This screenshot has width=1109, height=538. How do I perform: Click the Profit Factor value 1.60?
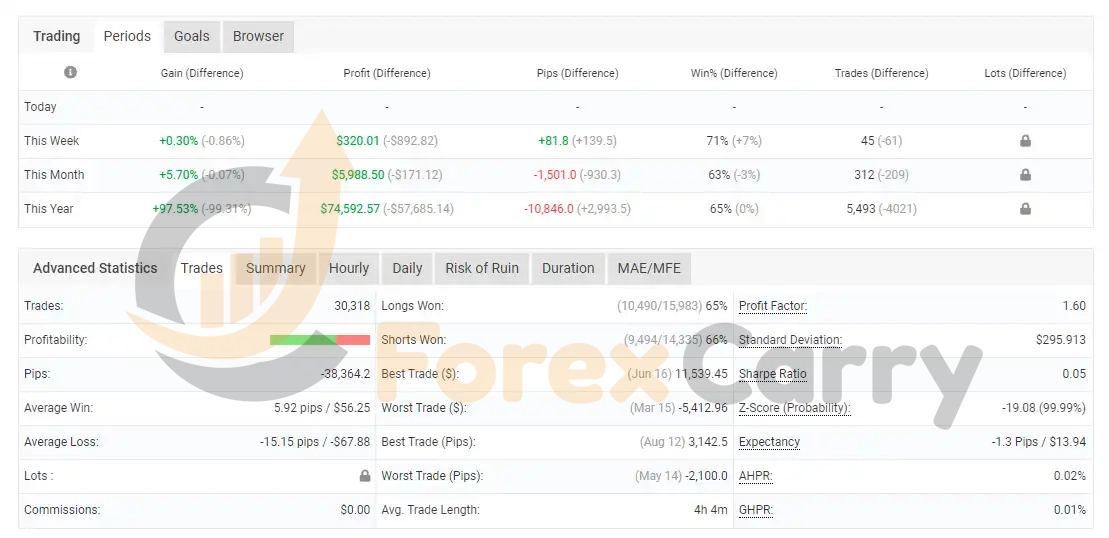pyautogui.click(x=1074, y=306)
